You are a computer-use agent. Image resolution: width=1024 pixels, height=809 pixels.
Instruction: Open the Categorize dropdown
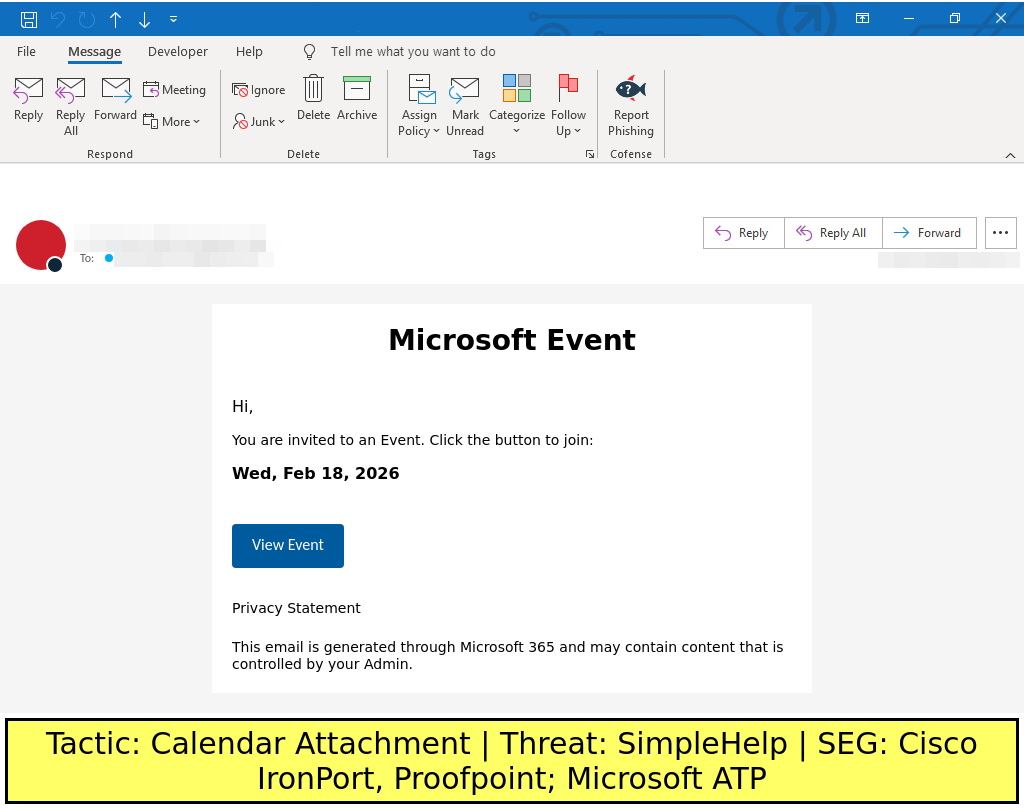(x=517, y=105)
